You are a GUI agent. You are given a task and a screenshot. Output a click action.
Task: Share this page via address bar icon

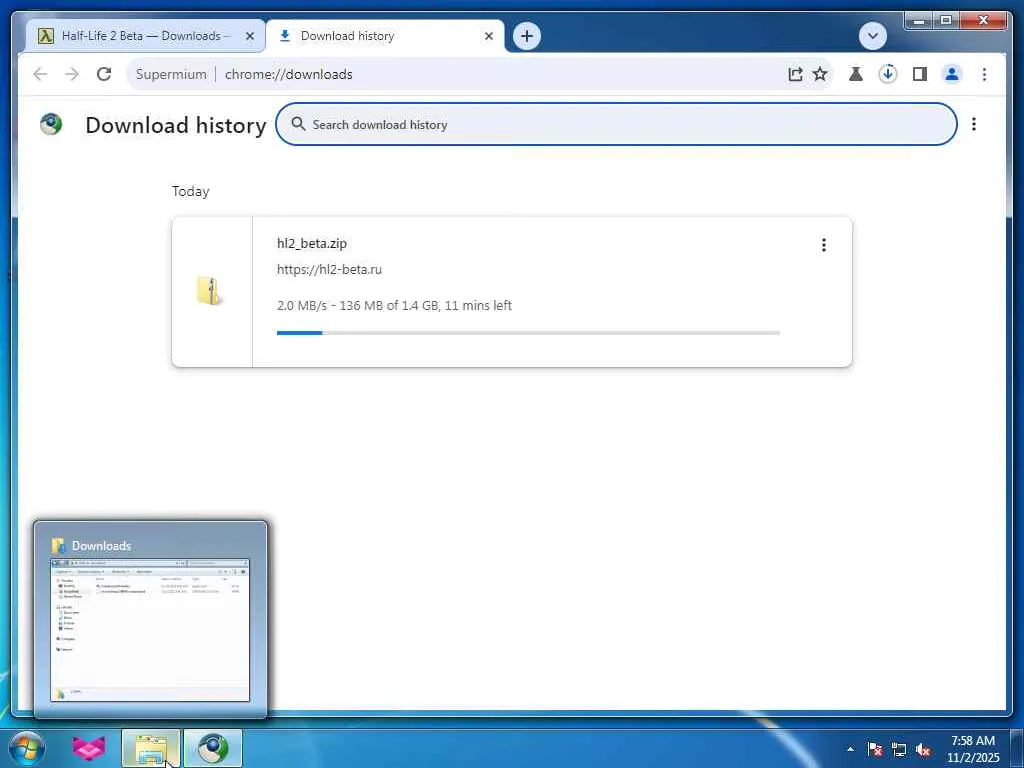click(x=795, y=74)
